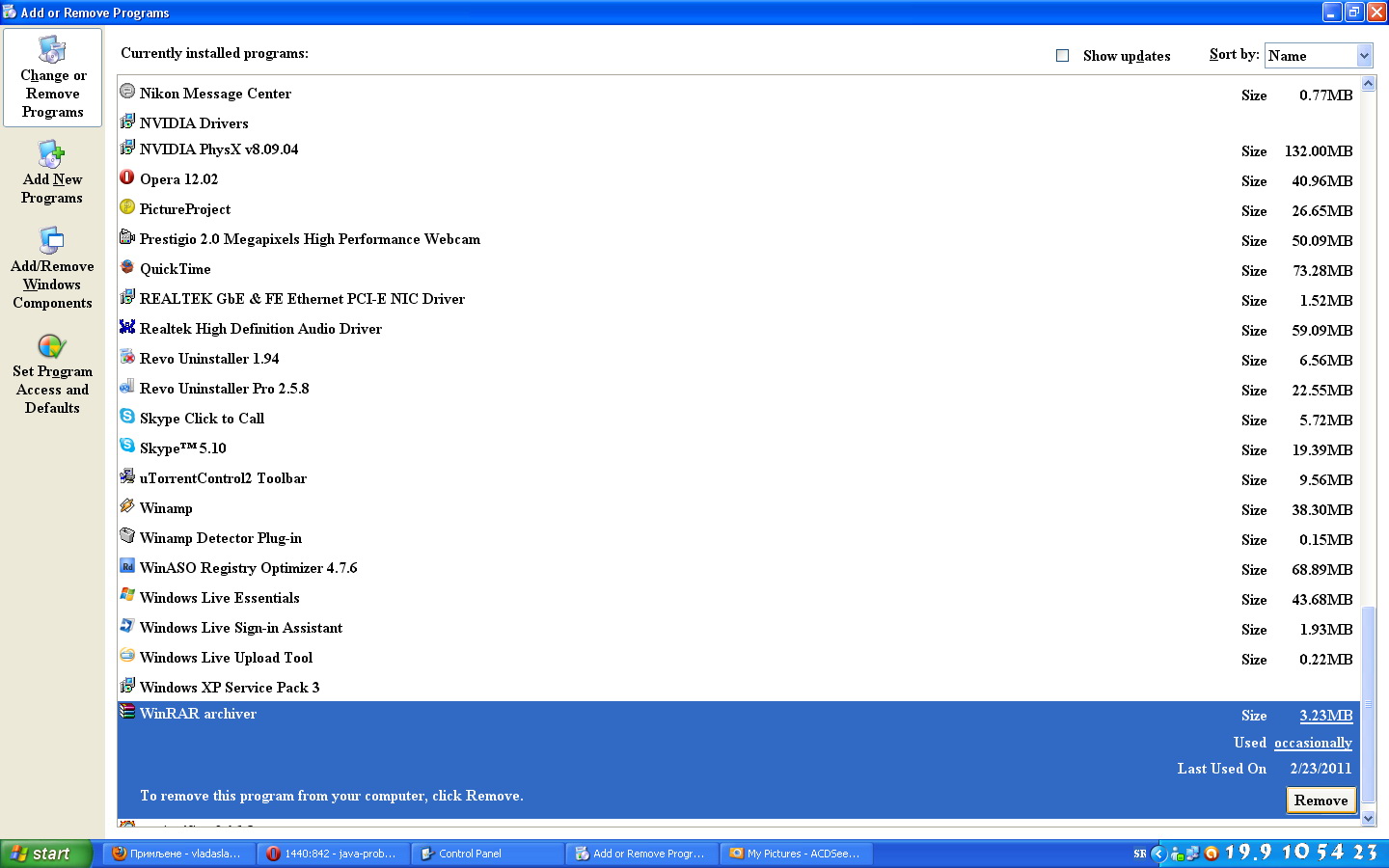The image size is (1389, 868).
Task: Open the Add New Programs section
Action: [x=53, y=172]
